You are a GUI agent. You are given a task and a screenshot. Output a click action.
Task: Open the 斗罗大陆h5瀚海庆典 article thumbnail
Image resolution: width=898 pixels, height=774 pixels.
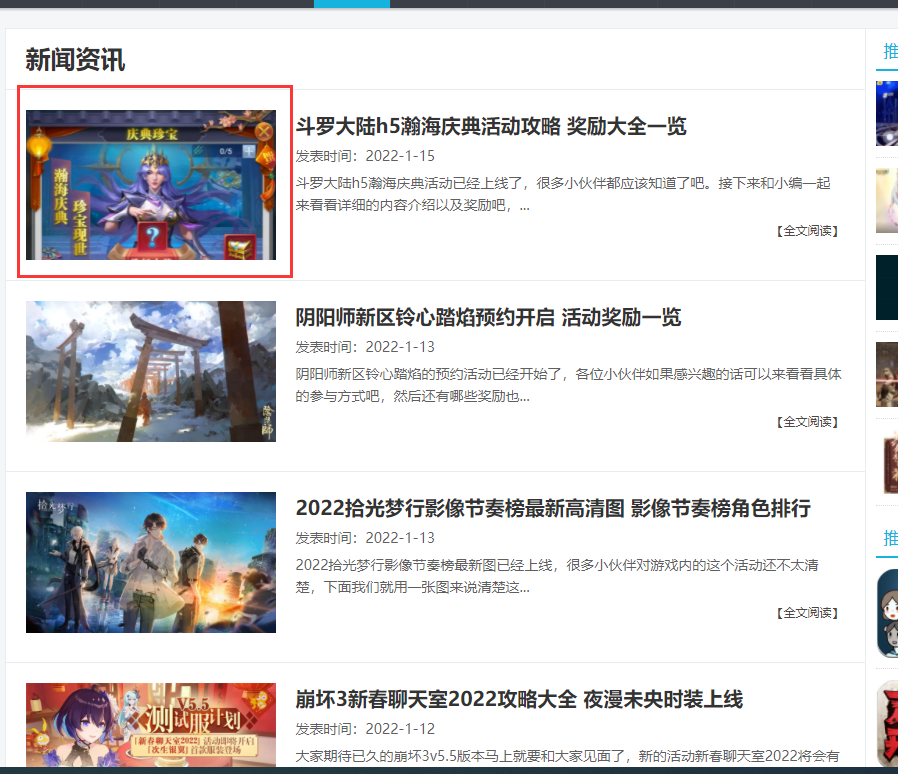click(x=151, y=184)
